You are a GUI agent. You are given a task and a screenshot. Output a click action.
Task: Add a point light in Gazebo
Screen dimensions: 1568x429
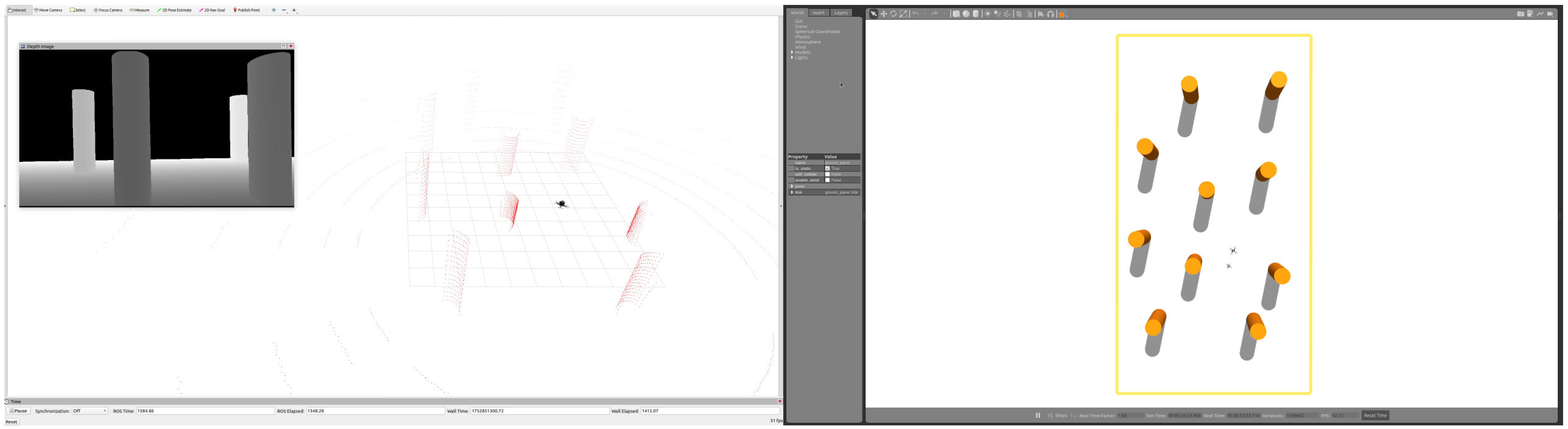click(x=987, y=14)
